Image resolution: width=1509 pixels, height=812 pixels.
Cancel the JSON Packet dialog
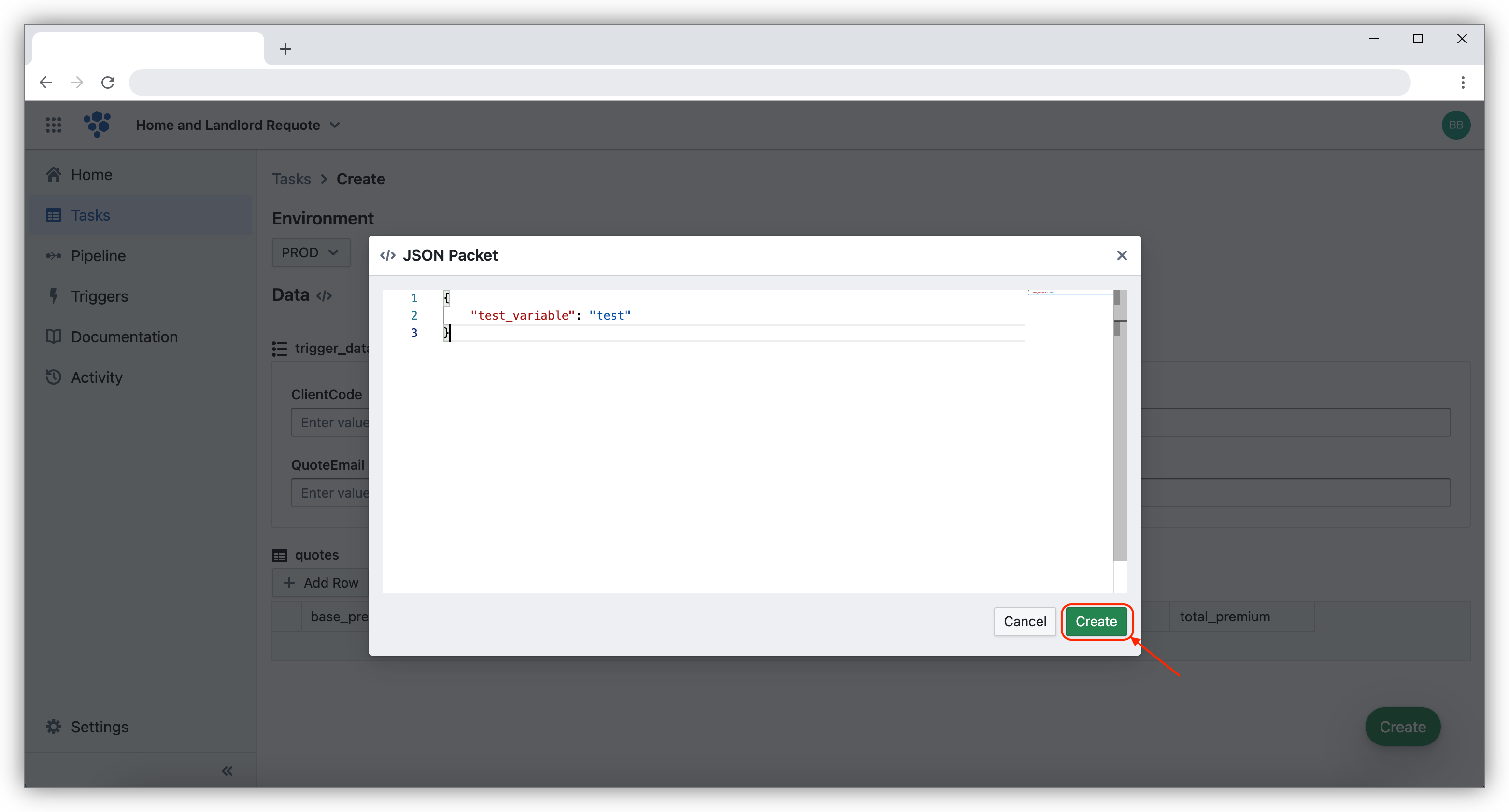click(1024, 622)
